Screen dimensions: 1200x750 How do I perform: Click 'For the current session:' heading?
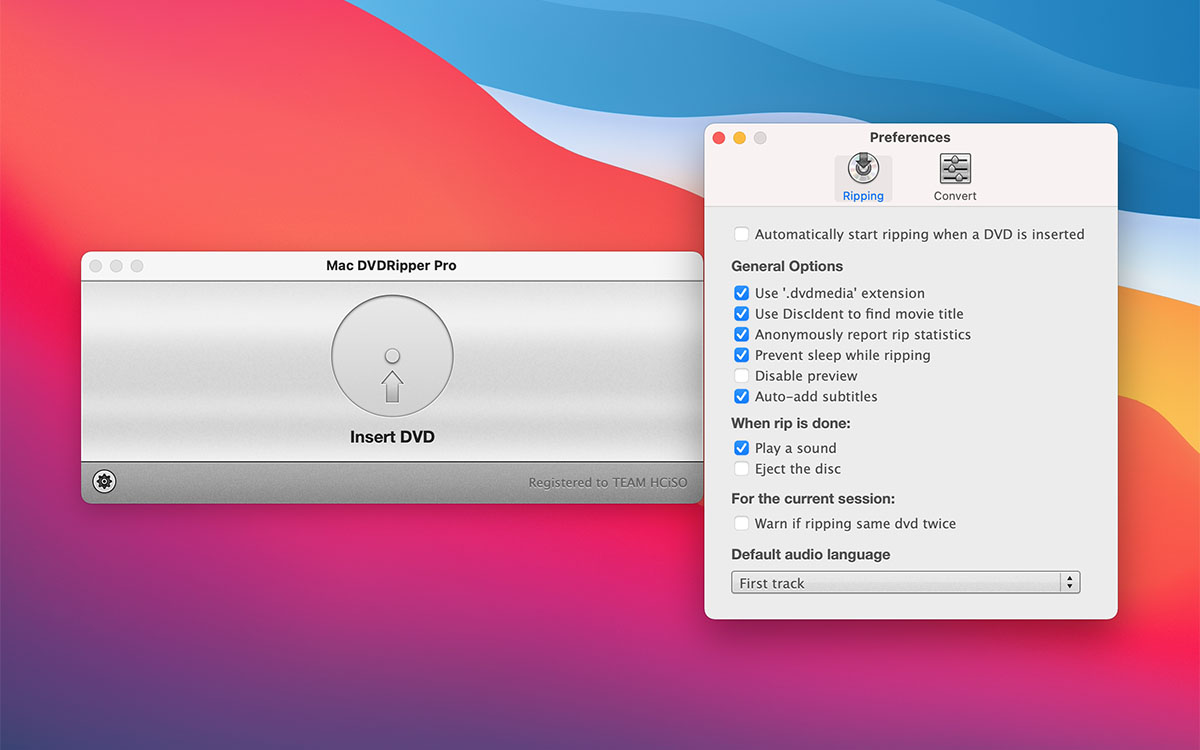[813, 498]
